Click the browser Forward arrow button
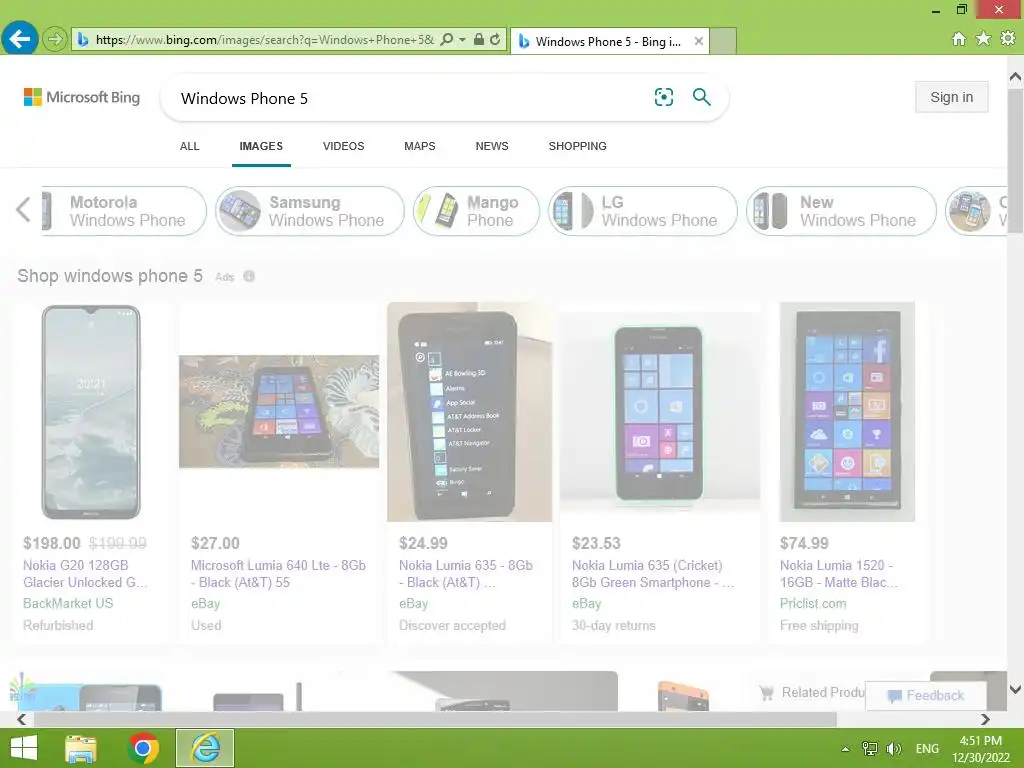1024x768 pixels. tap(55, 39)
